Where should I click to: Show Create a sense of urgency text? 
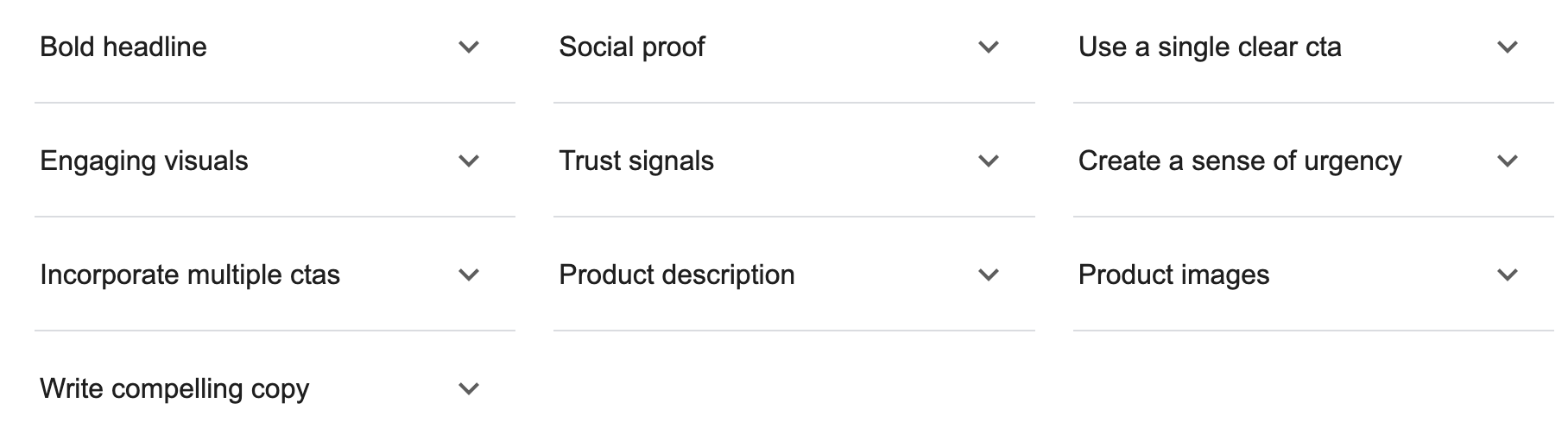coord(1240,161)
